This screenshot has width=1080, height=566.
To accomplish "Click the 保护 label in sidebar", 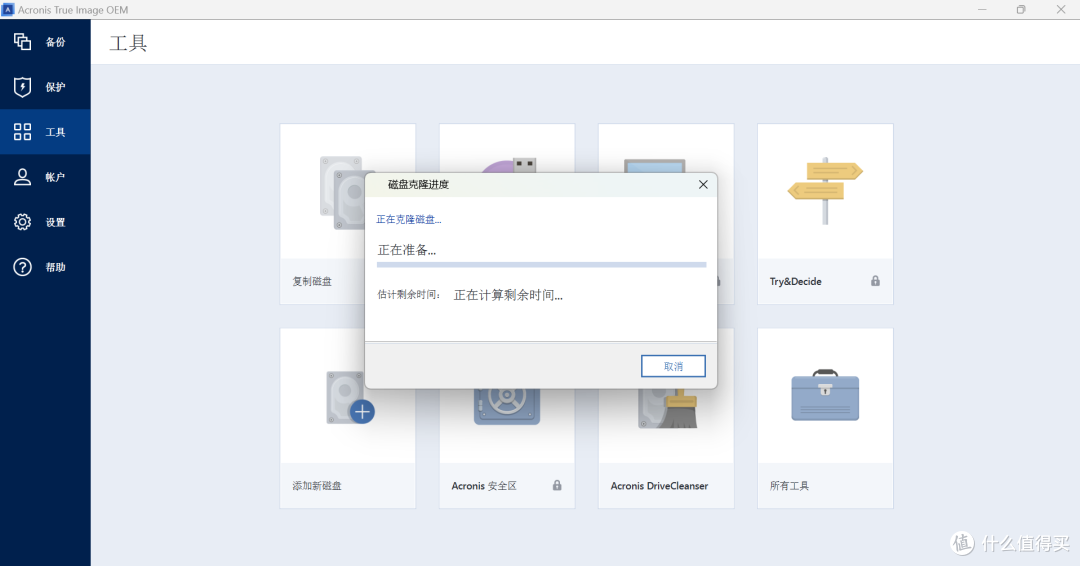I will [x=55, y=87].
